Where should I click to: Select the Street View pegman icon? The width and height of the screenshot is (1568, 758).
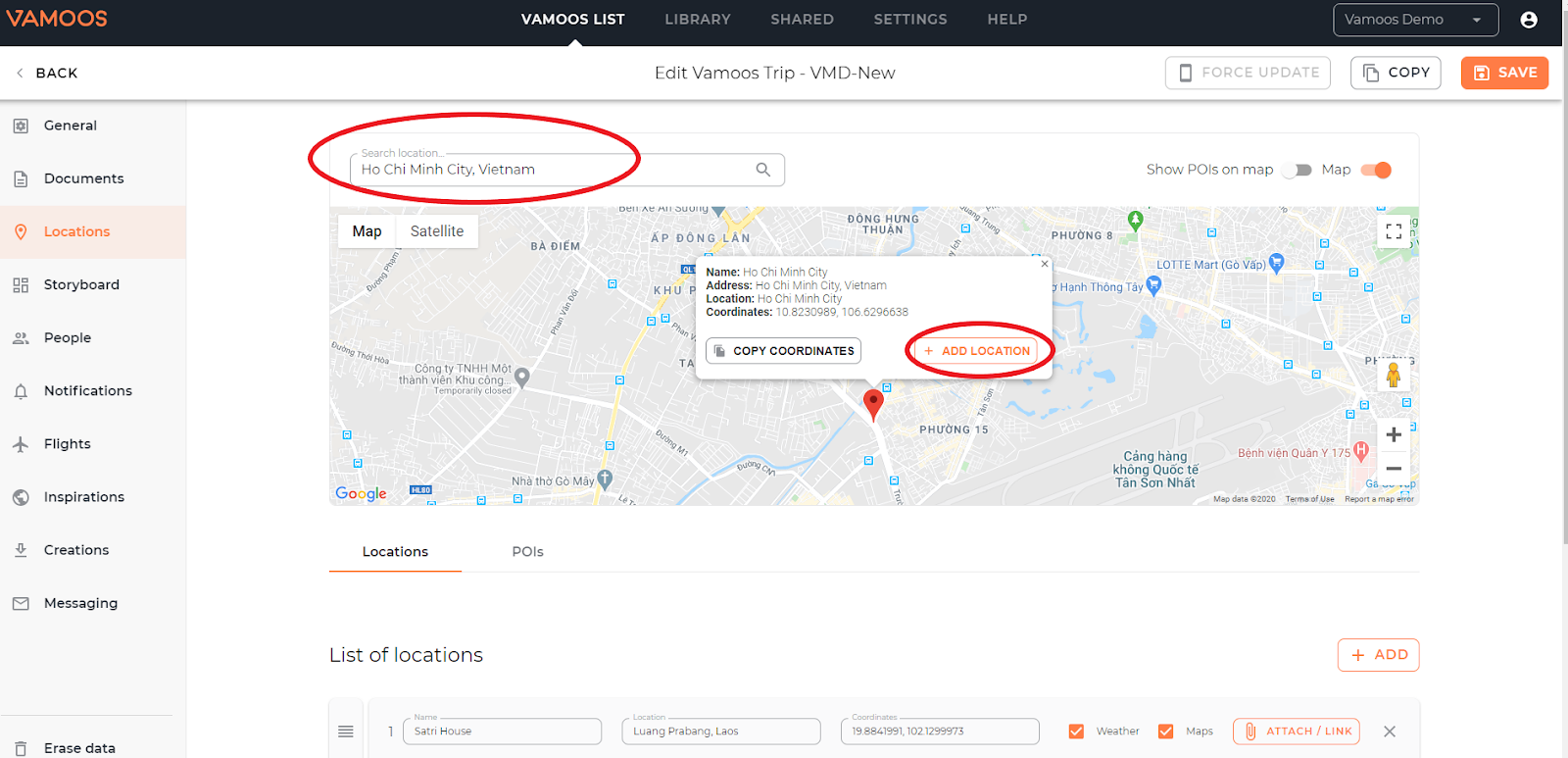tap(1394, 375)
